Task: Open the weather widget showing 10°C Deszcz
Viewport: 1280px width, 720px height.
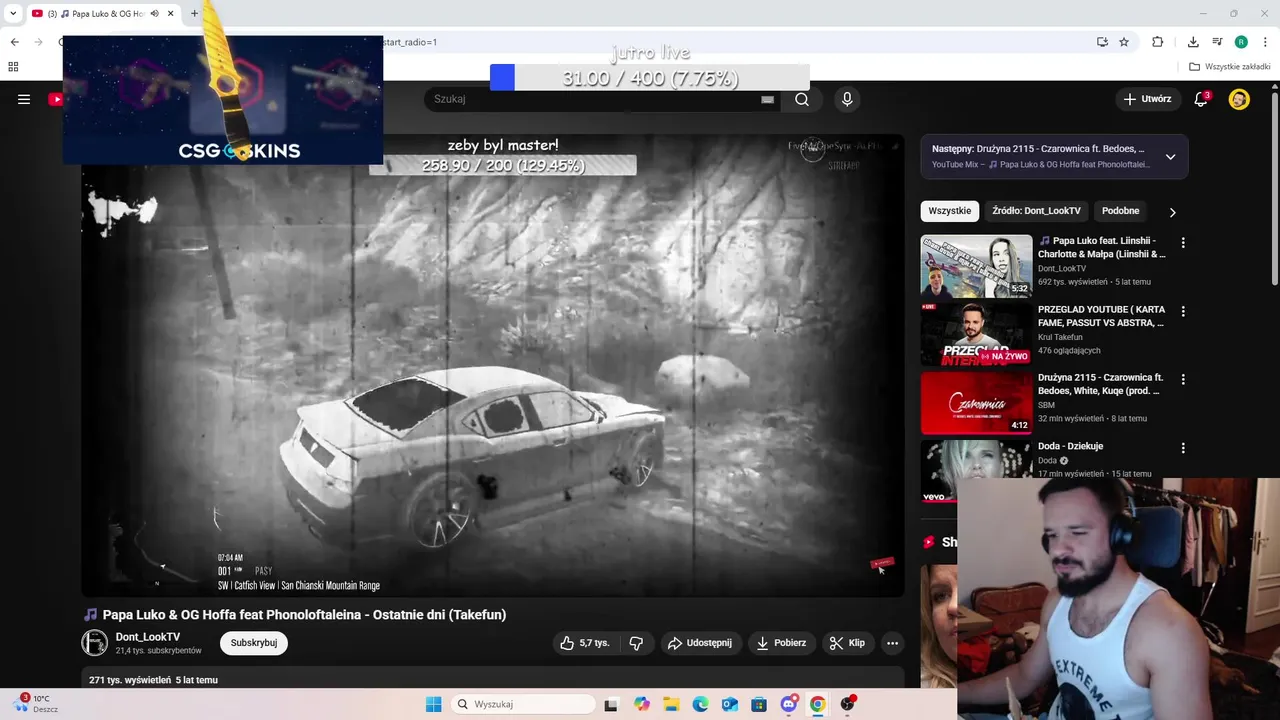Action: pyautogui.click(x=38, y=704)
